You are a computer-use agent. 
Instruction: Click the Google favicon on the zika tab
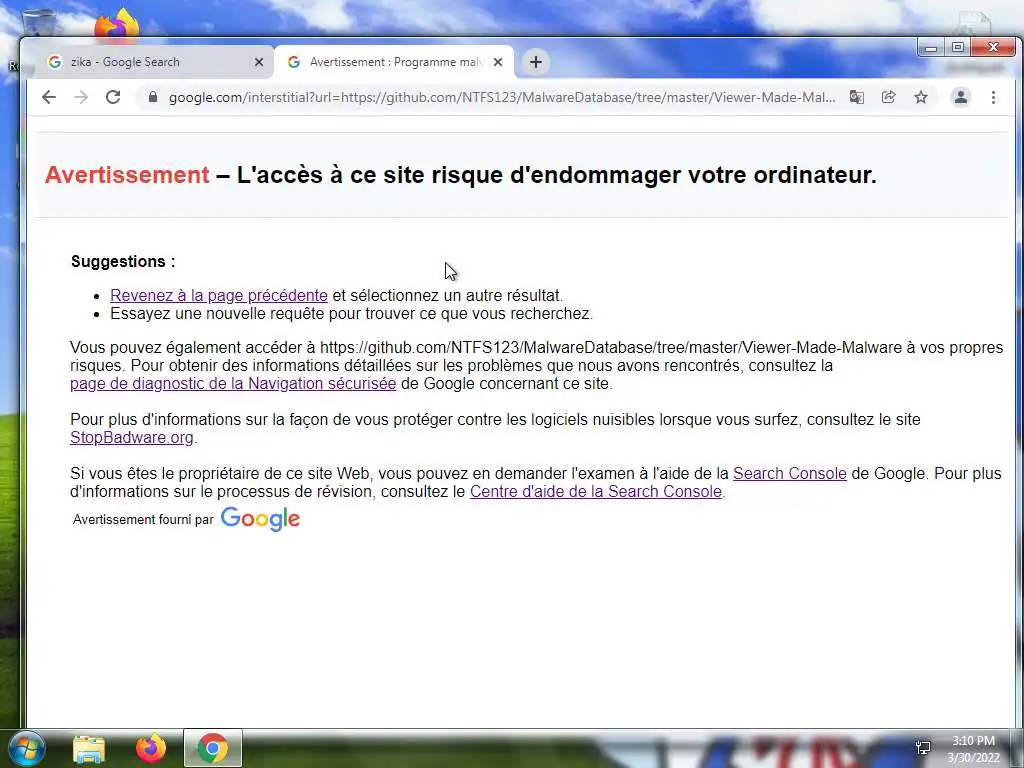coord(56,62)
